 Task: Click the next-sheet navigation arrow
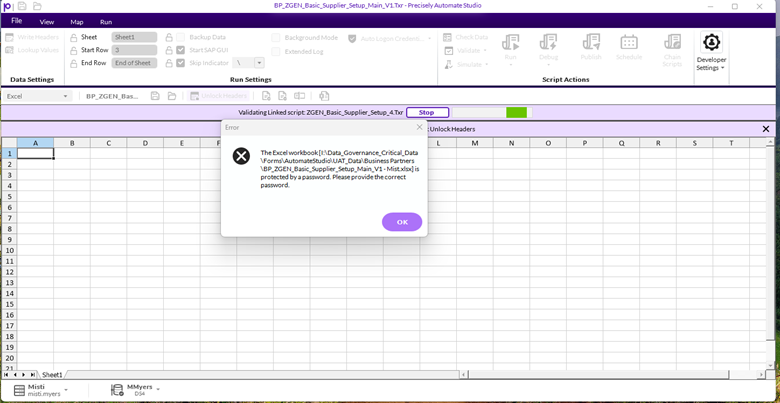24,375
